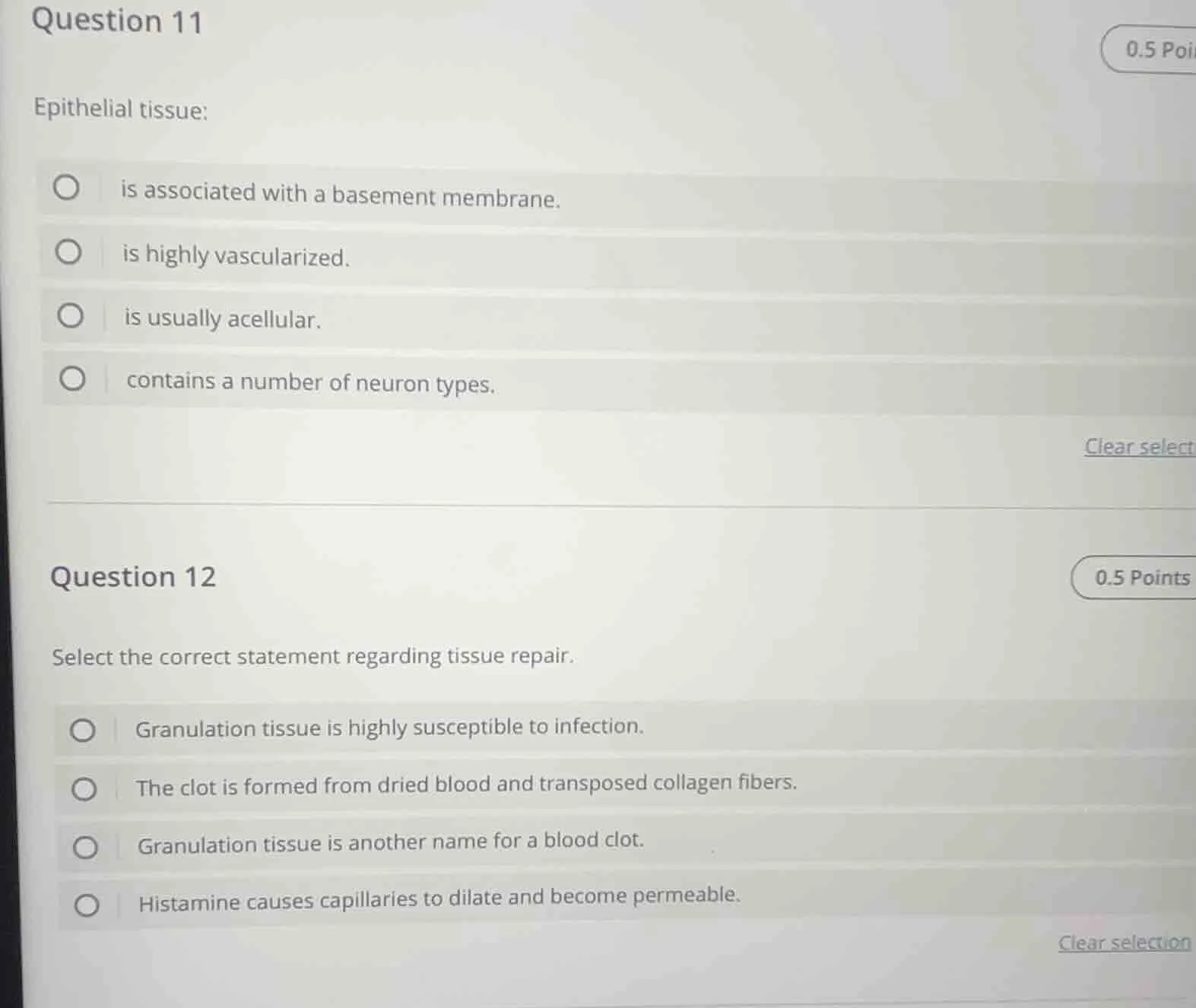Image resolution: width=1196 pixels, height=1008 pixels.
Task: Select "Granulation tissue is highly susceptible to infection"
Action: 84,730
